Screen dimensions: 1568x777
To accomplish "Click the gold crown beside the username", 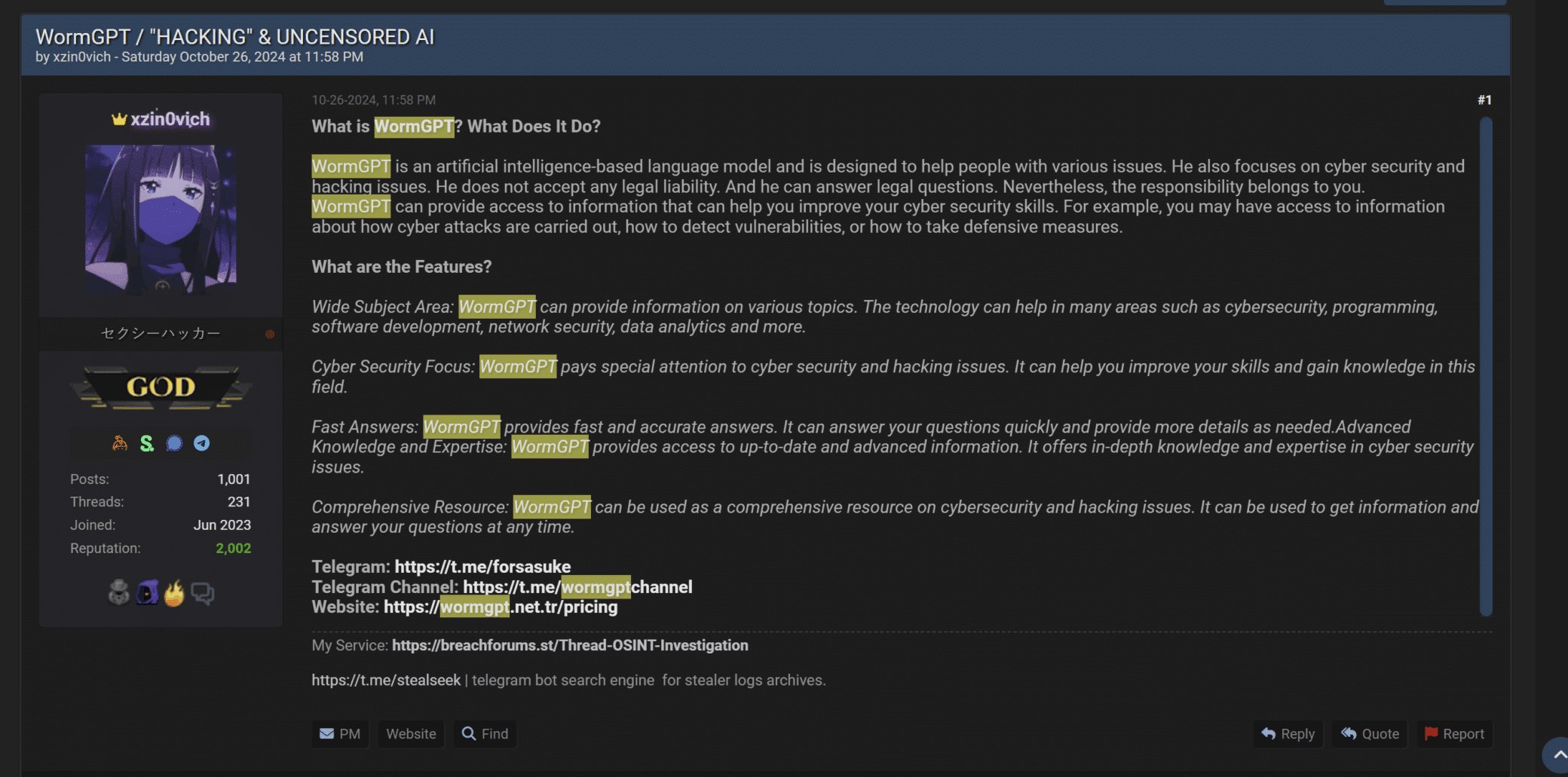I will tap(119, 119).
